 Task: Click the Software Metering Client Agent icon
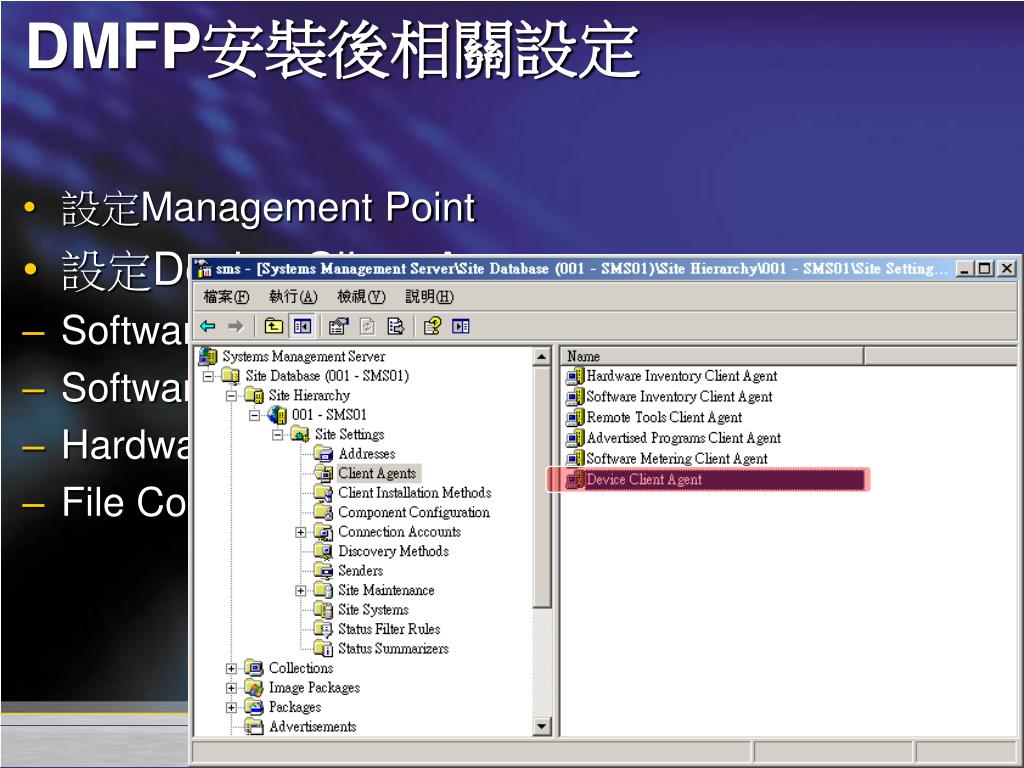coord(575,459)
